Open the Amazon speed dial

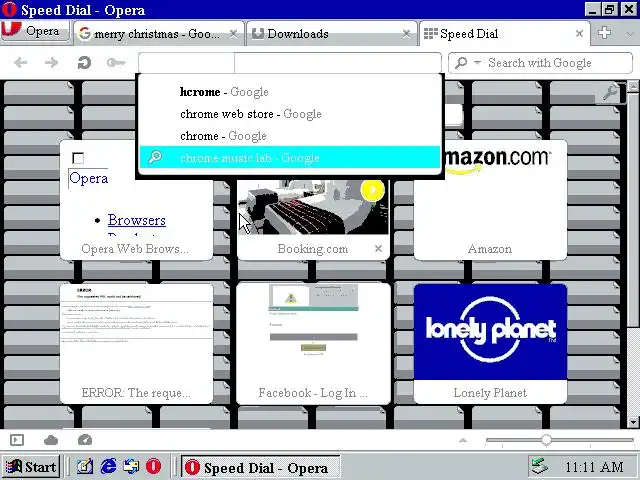click(x=490, y=200)
